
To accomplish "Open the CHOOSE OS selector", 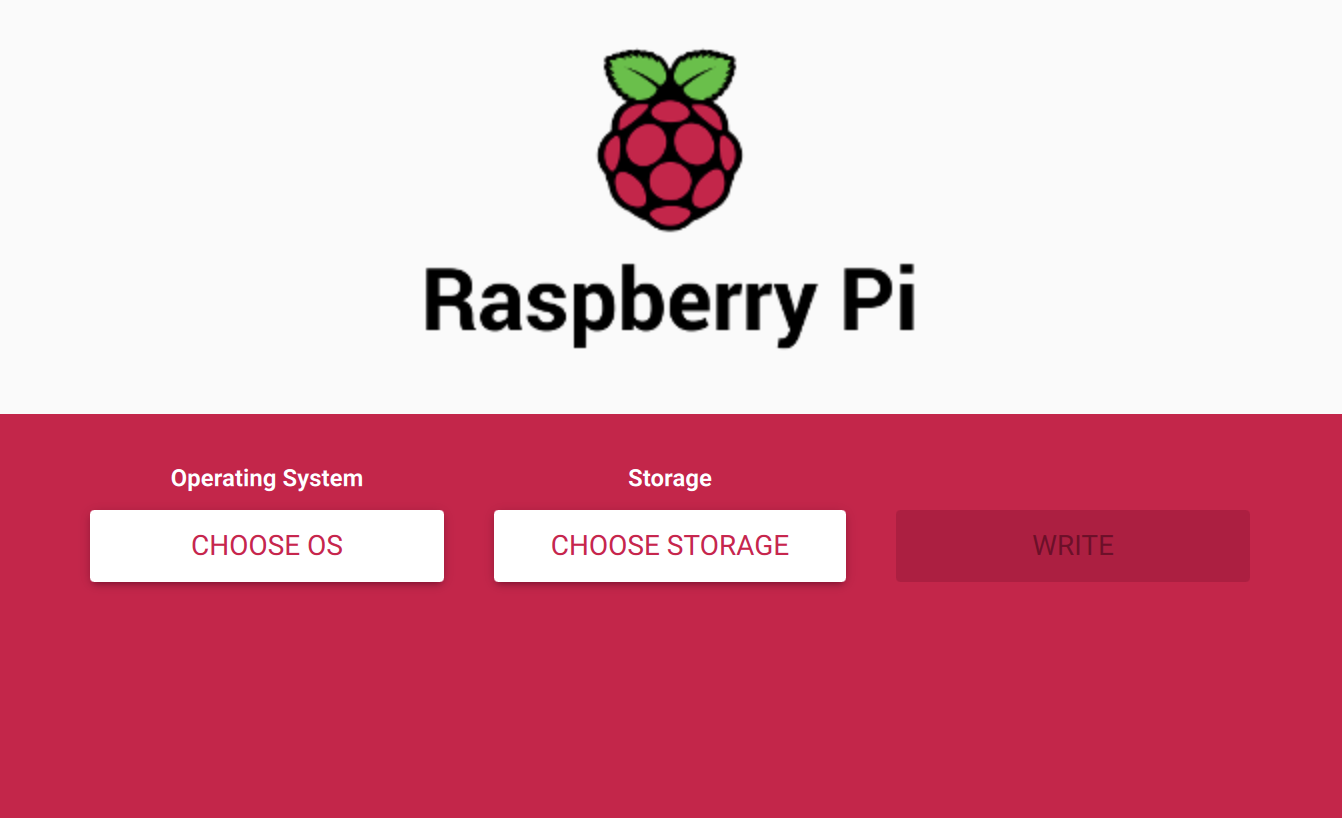I will 267,546.
